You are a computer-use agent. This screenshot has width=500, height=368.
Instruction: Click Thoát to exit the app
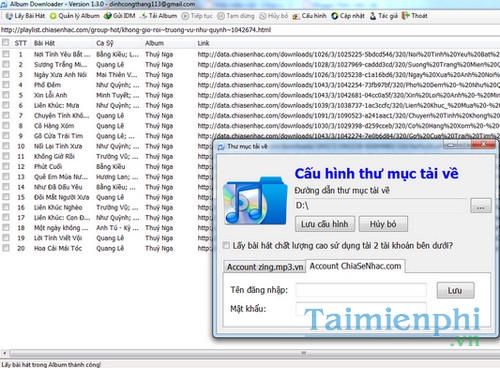[x=414, y=16]
